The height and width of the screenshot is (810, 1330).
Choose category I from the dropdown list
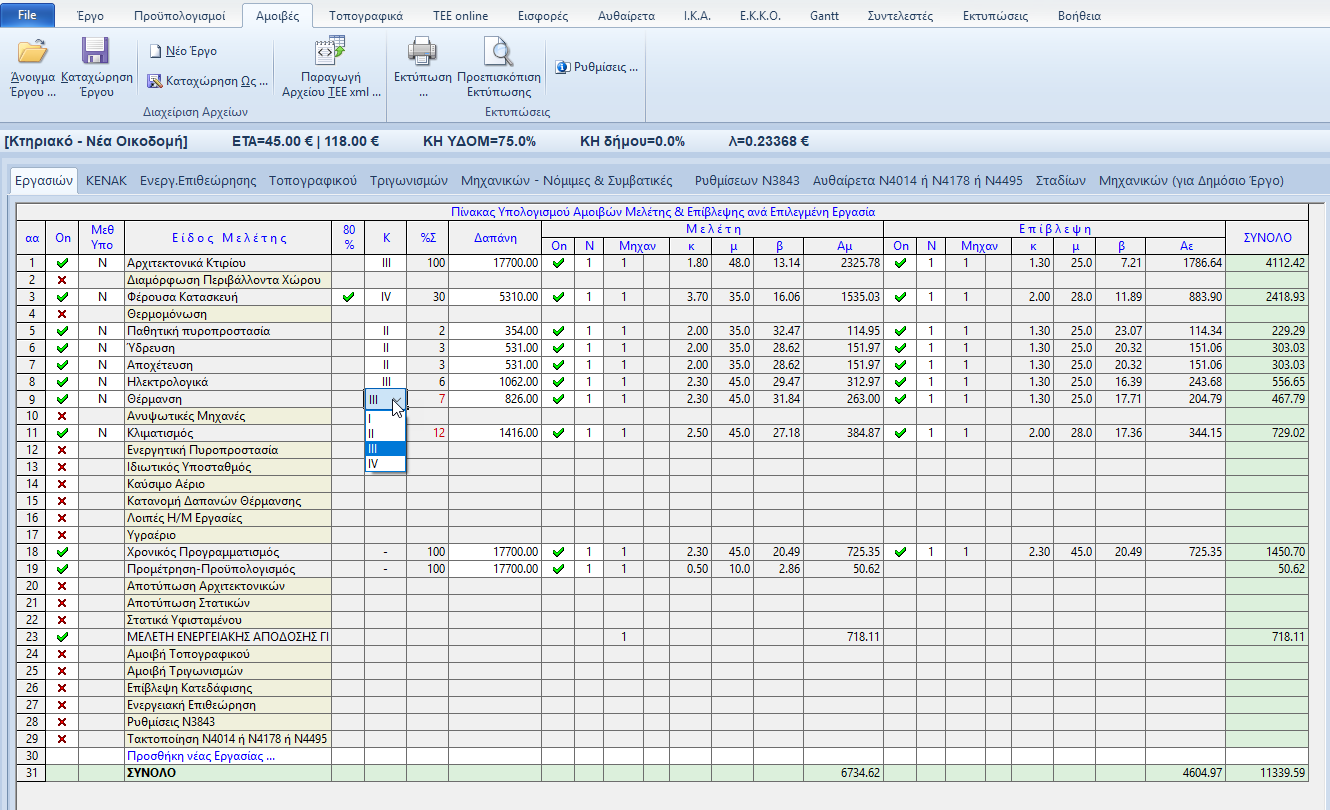click(x=385, y=419)
